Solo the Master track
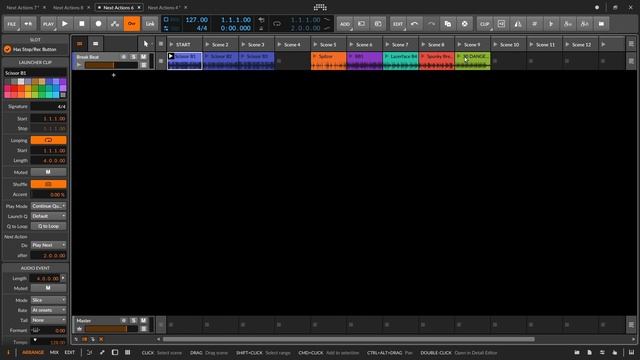 [133, 320]
